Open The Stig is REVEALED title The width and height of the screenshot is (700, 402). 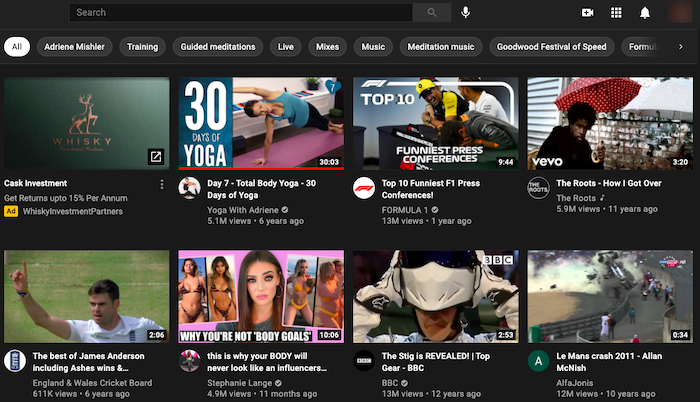436,362
